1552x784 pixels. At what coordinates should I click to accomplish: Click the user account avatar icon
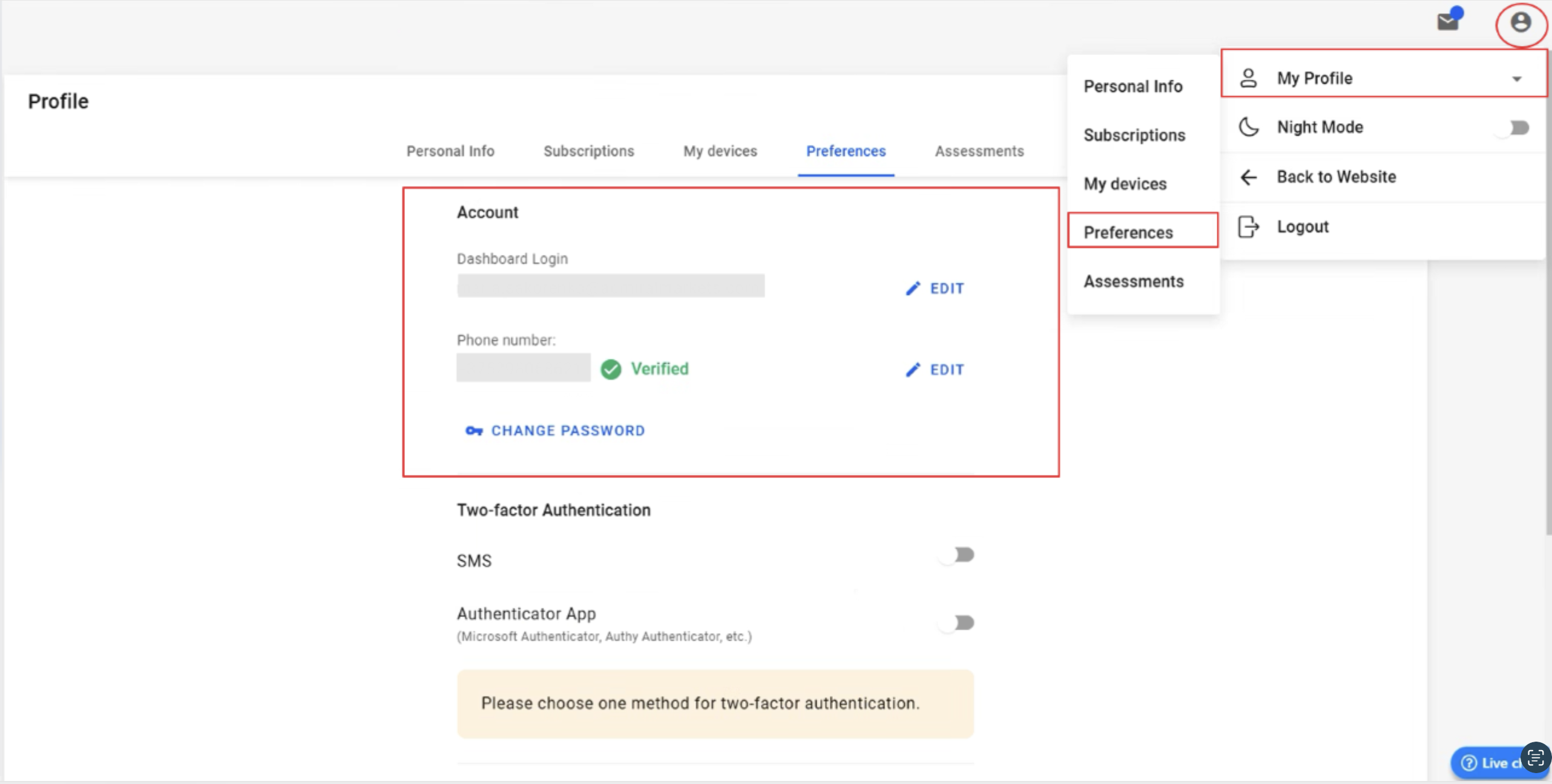pyautogui.click(x=1521, y=23)
